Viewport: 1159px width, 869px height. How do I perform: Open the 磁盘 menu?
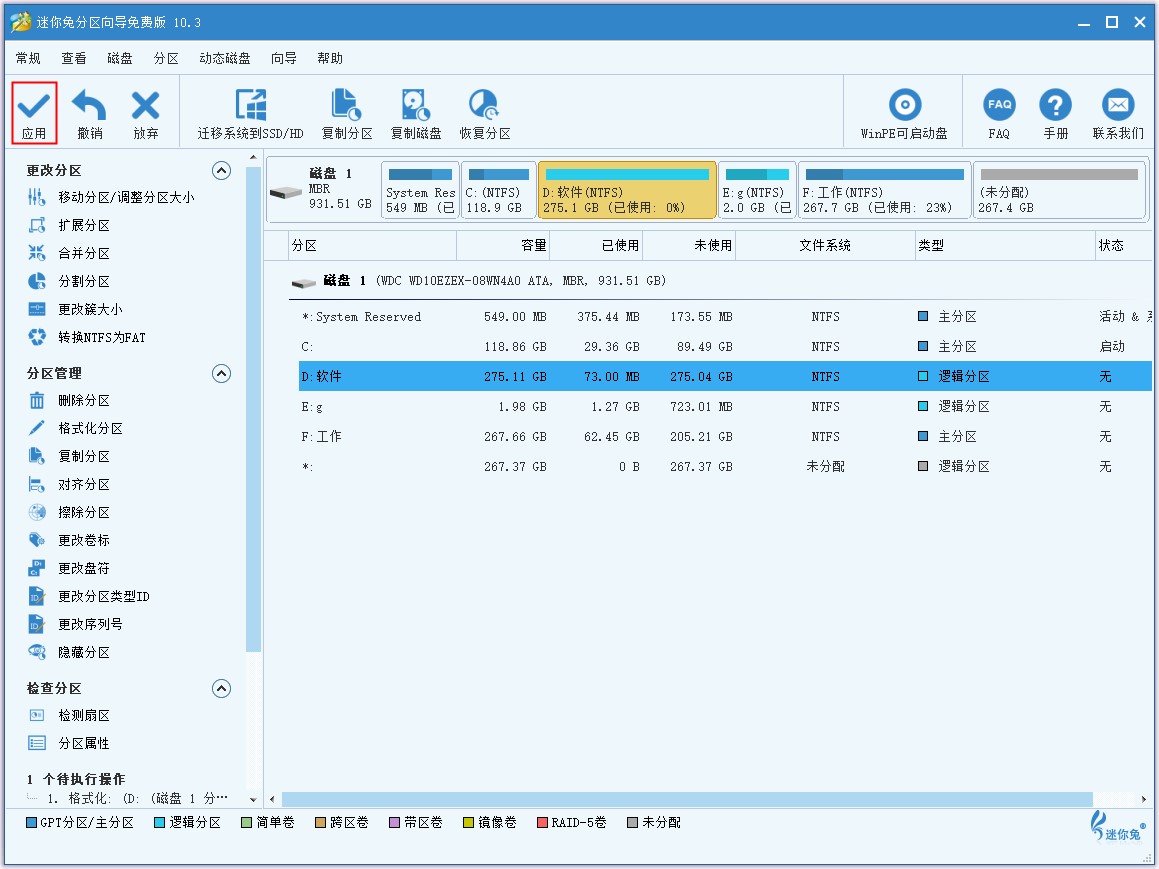[x=120, y=58]
